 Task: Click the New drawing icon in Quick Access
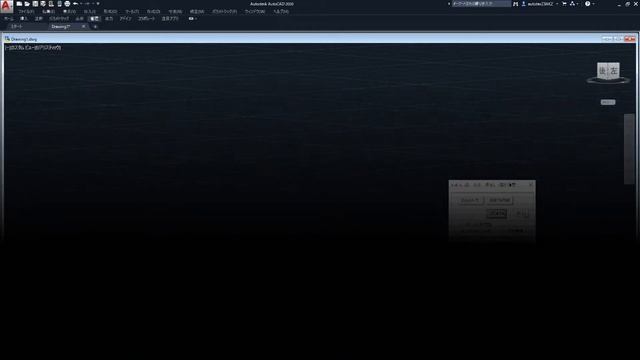19,4
